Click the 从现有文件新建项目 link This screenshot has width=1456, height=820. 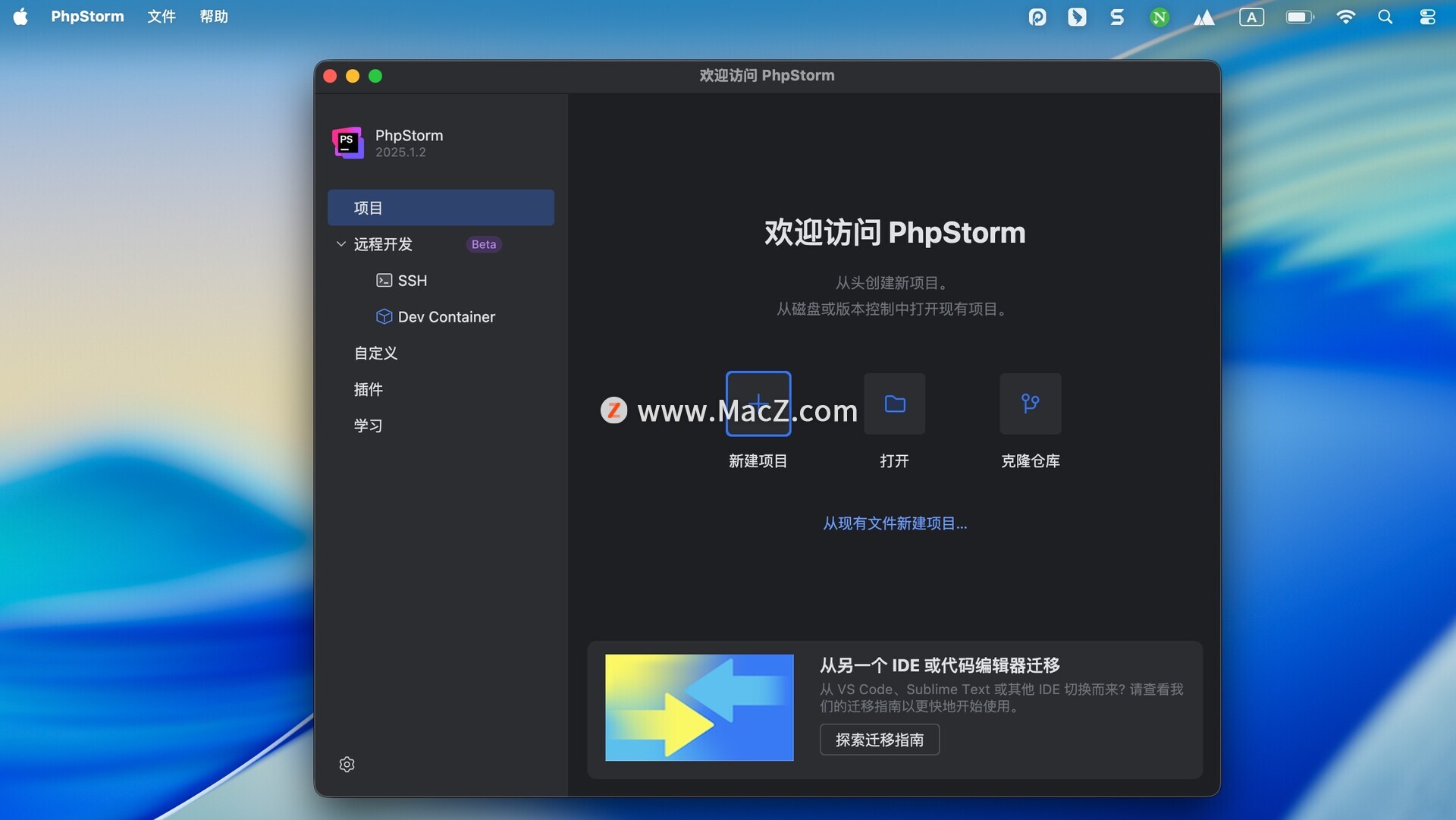[895, 523]
